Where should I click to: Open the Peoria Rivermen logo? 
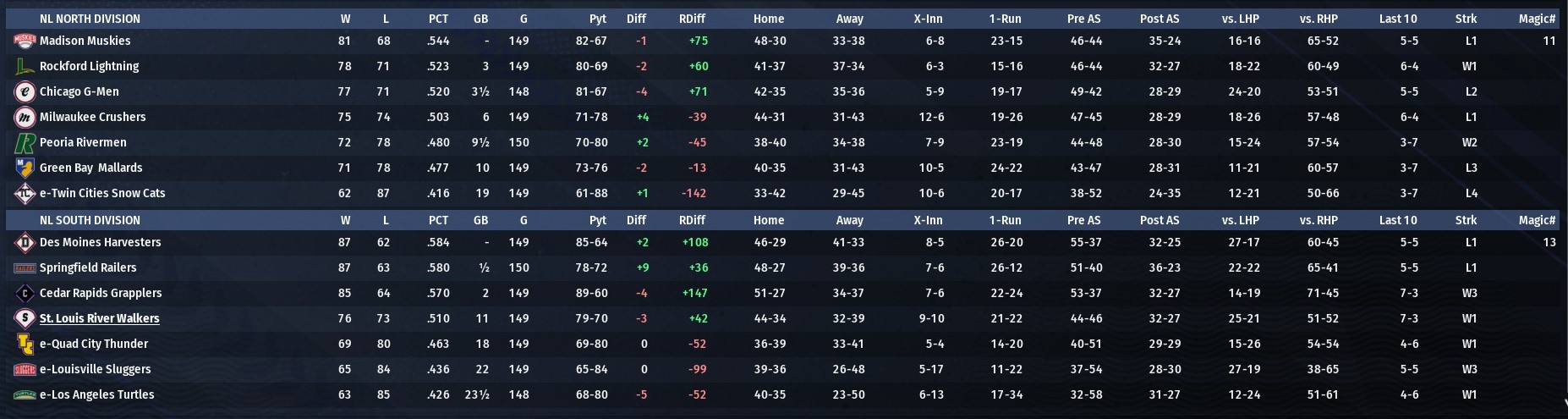point(25,142)
